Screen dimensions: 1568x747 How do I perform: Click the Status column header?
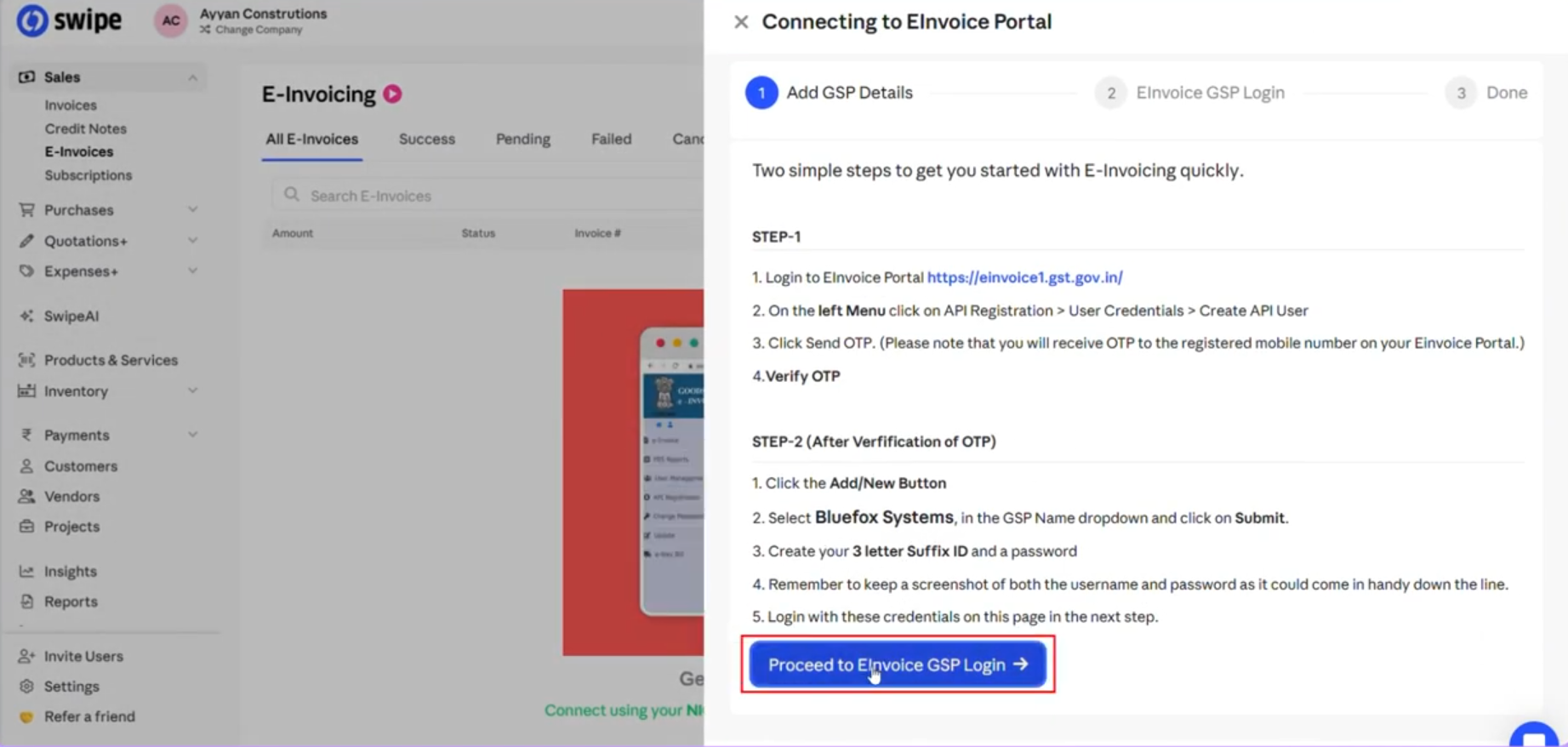pos(478,233)
